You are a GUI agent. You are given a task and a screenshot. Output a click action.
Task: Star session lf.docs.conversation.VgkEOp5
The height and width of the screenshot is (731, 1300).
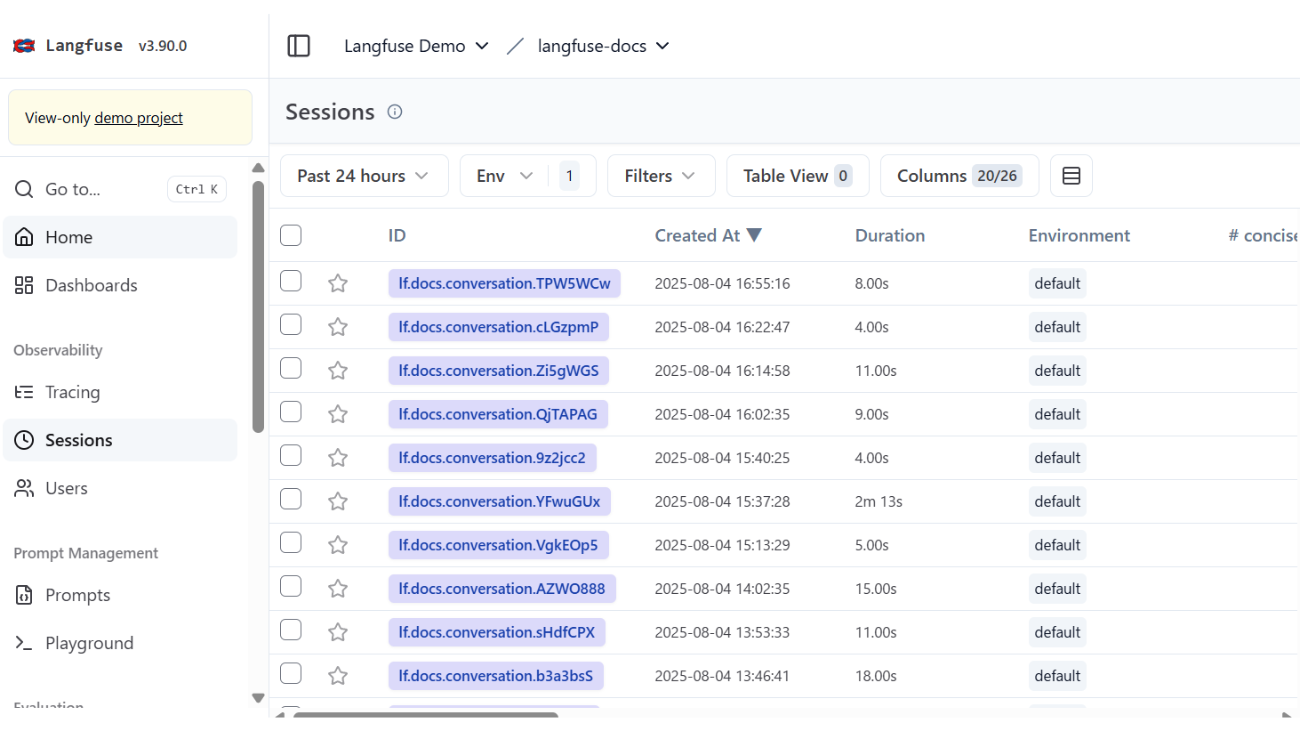(338, 545)
